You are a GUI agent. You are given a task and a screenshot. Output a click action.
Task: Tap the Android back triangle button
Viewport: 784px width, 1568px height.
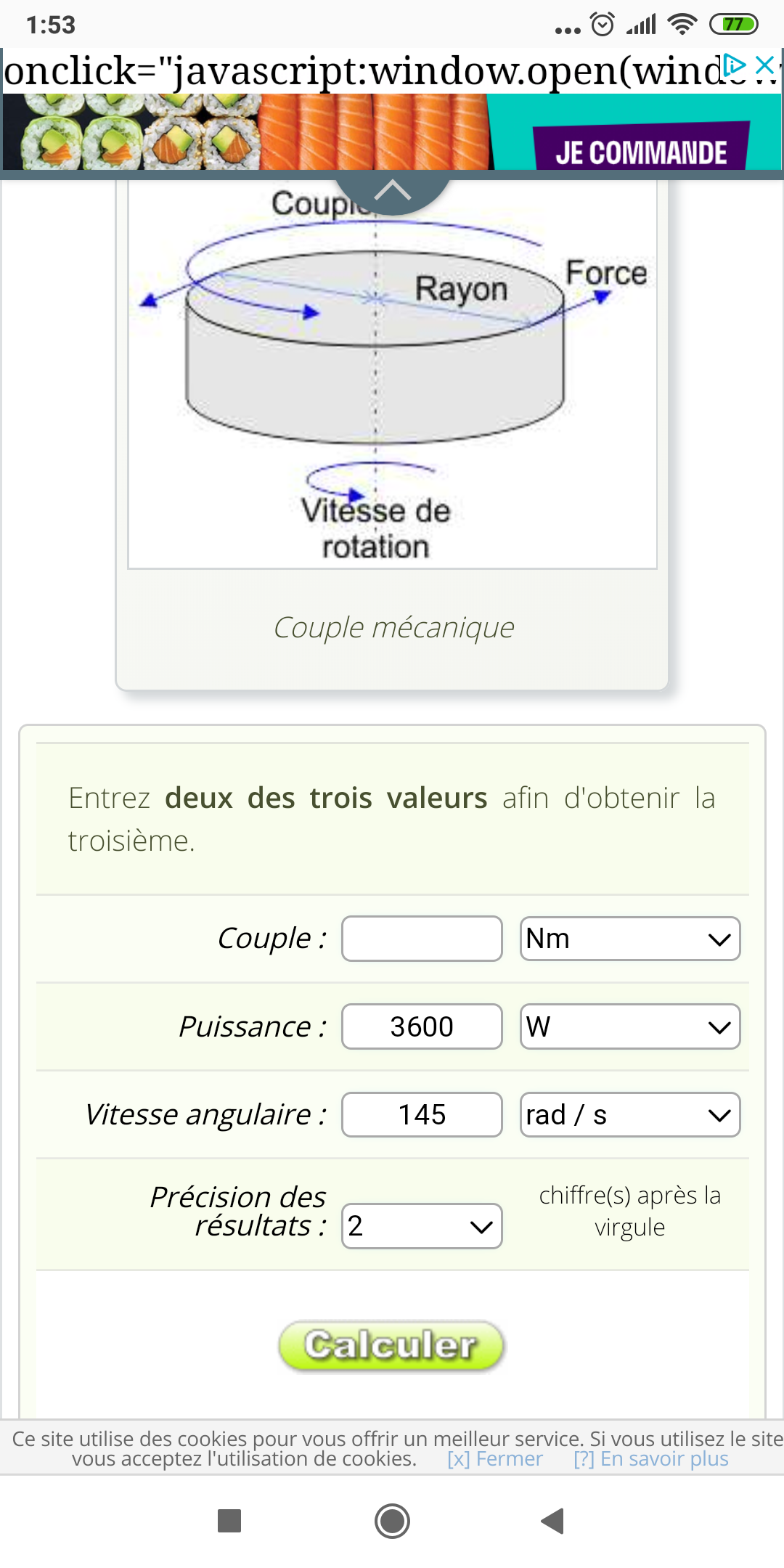[552, 1520]
